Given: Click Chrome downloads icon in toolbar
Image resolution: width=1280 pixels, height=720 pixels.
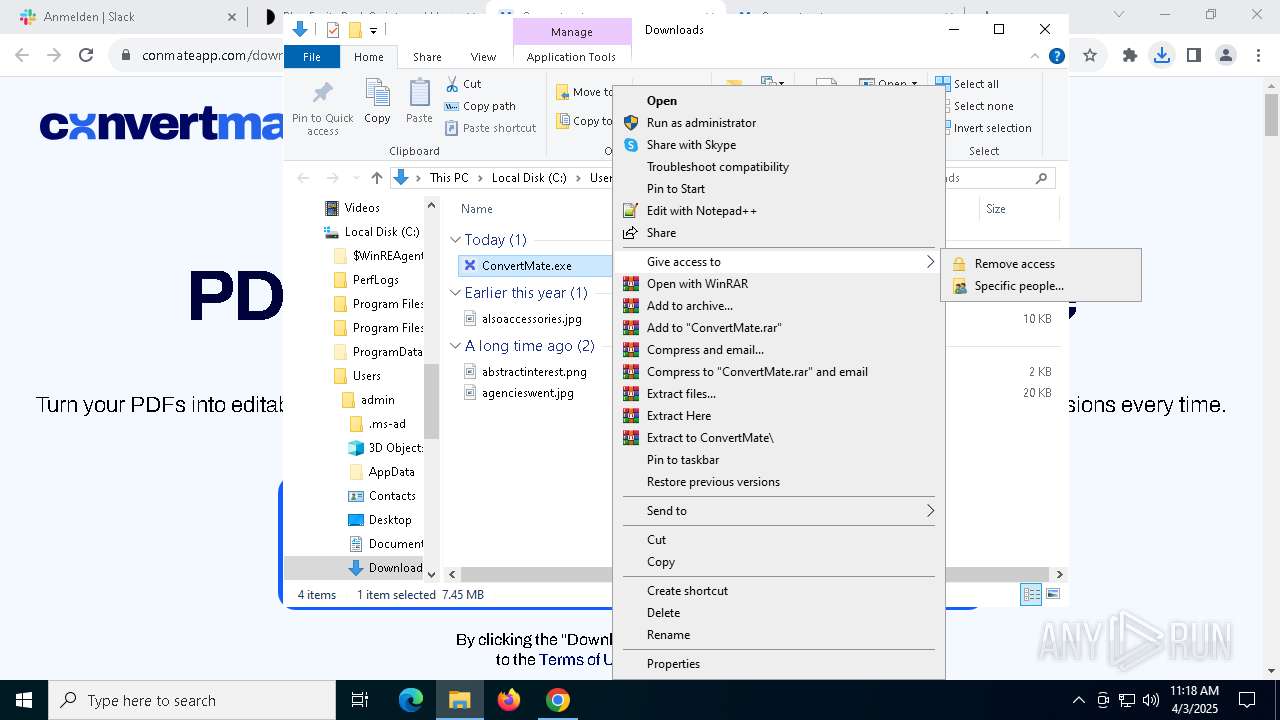Looking at the screenshot, I should (1161, 55).
